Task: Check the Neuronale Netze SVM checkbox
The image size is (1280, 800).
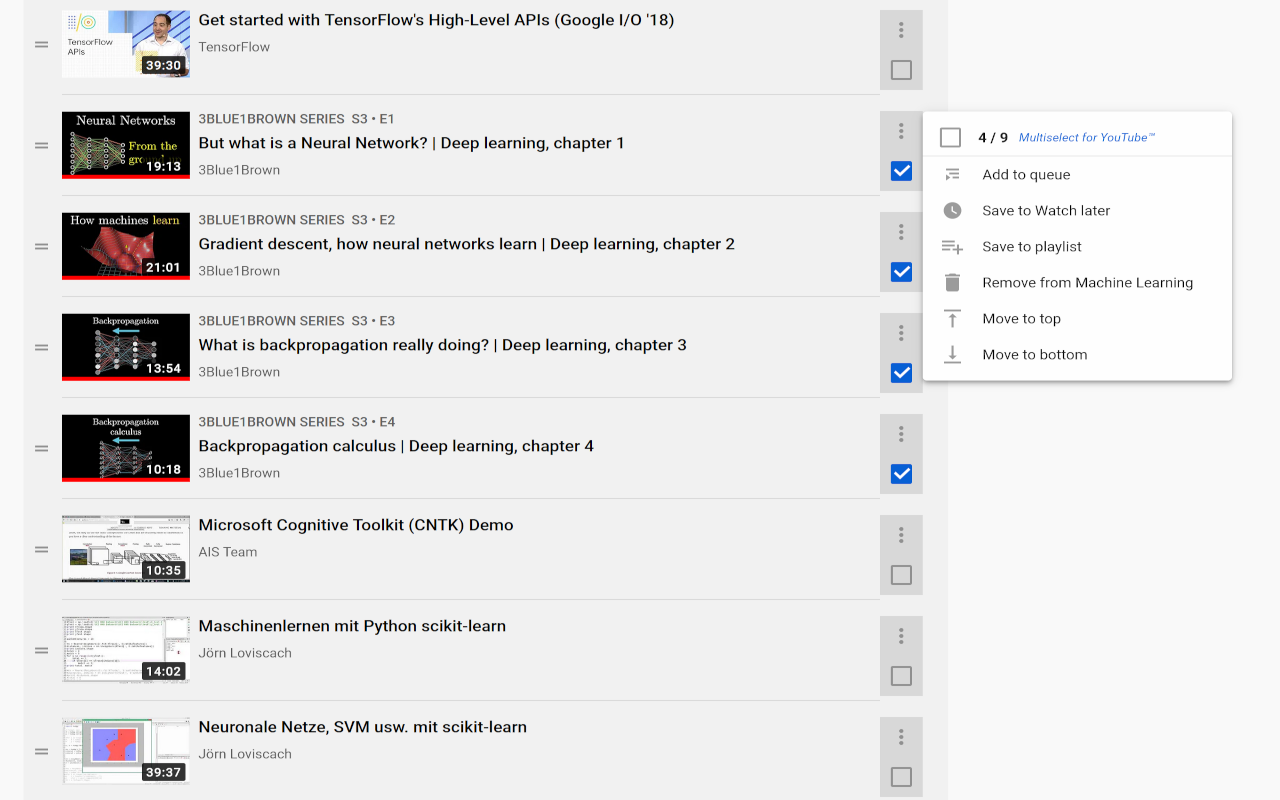Action: coord(901,777)
